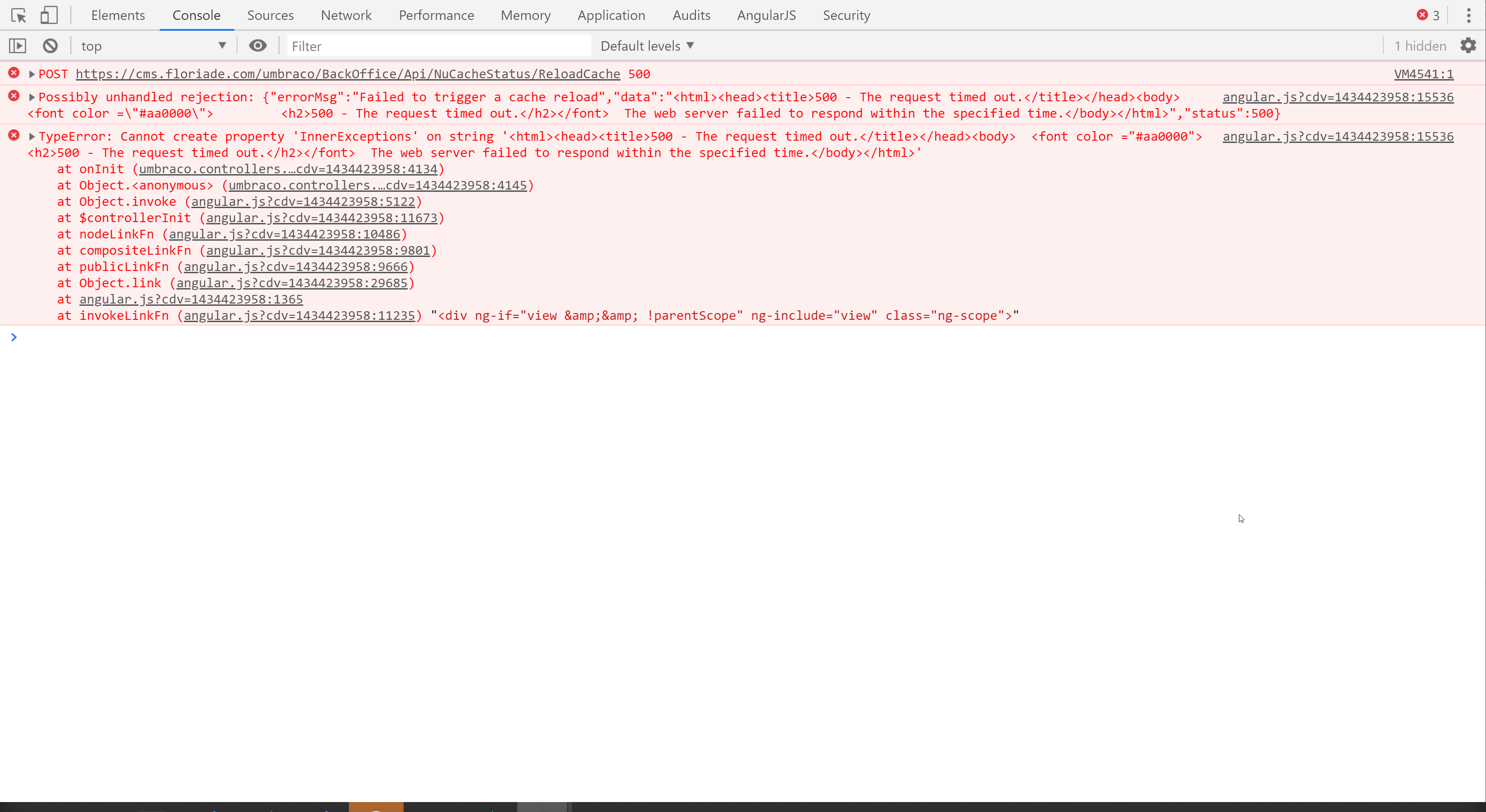This screenshot has height=812, width=1486.
Task: Toggle the device toolbar
Action: coord(49,15)
